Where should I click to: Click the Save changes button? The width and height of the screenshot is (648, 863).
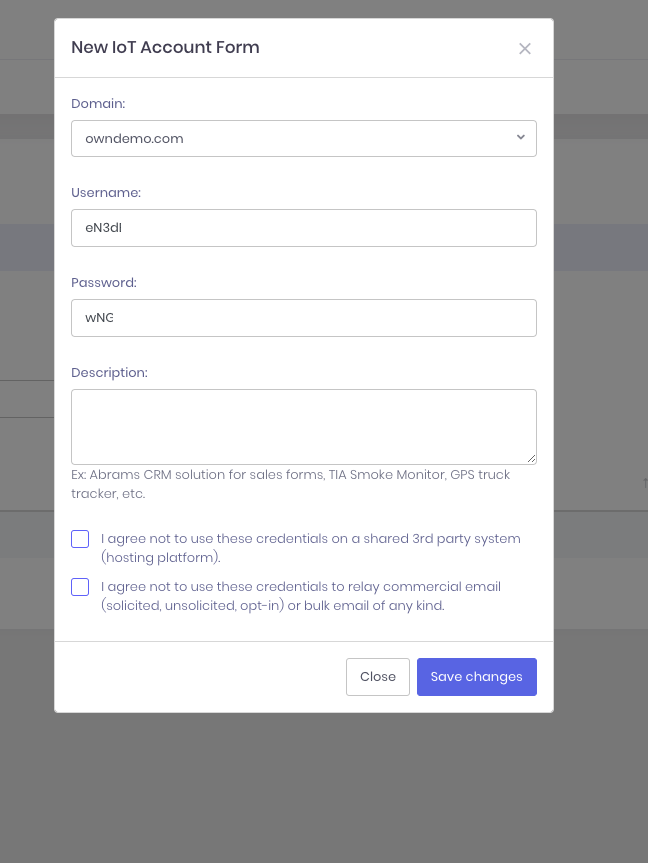pyautogui.click(x=476, y=677)
